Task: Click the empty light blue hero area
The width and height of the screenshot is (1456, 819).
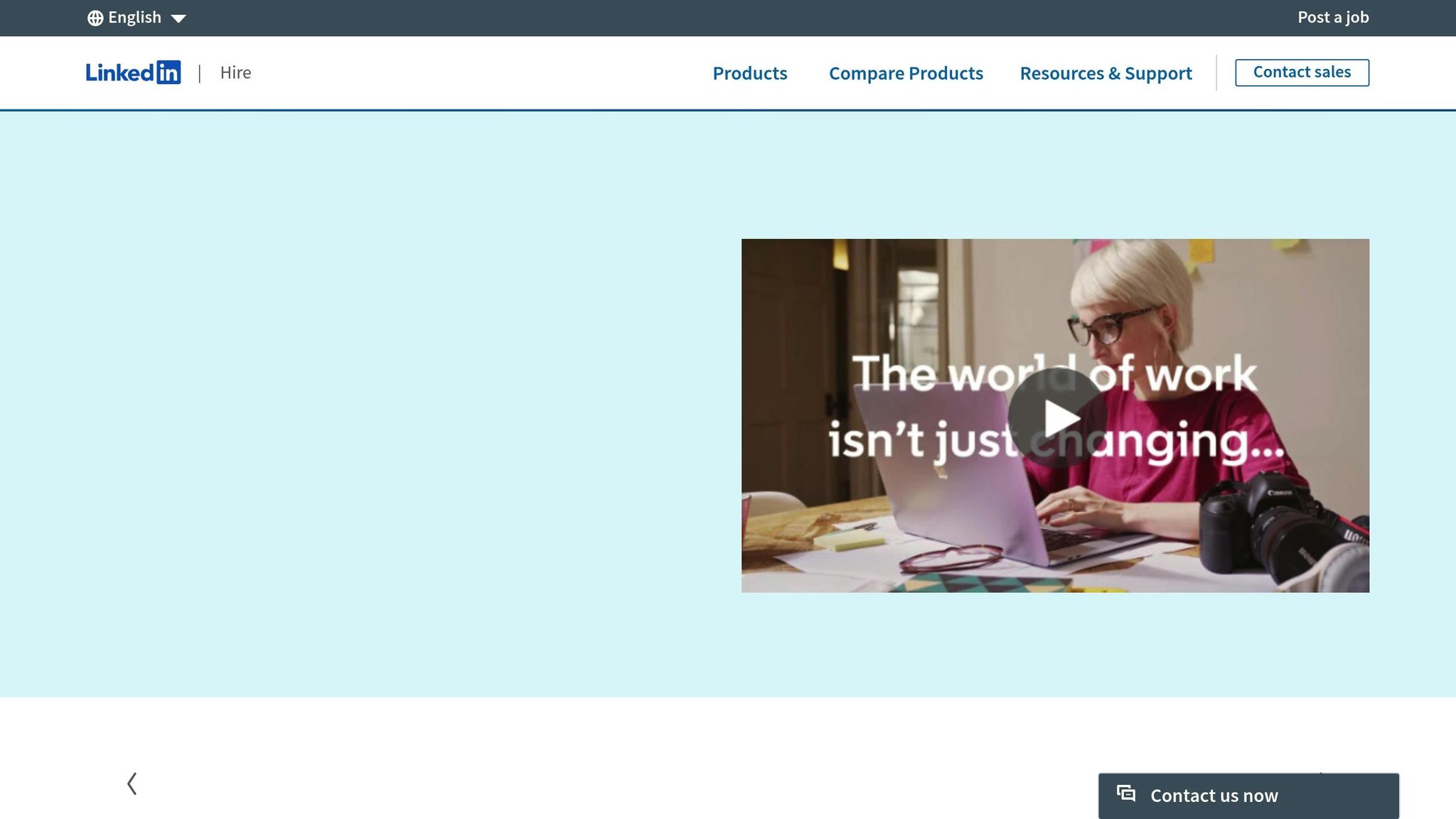Action: tap(370, 404)
